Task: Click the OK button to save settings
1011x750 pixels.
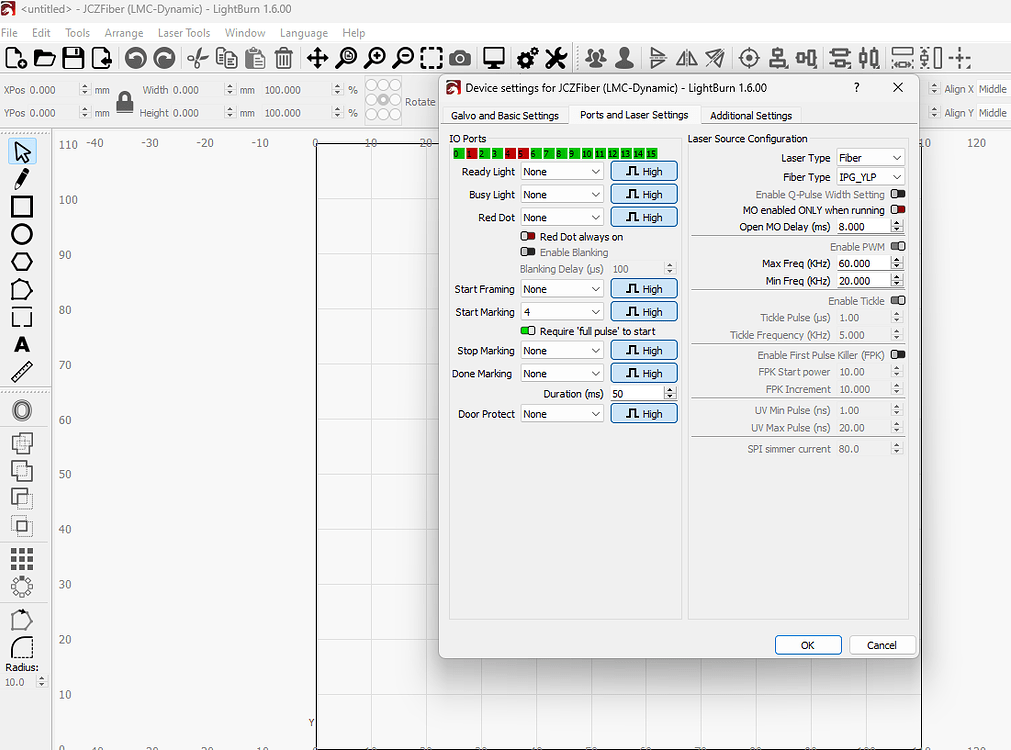Action: [807, 644]
